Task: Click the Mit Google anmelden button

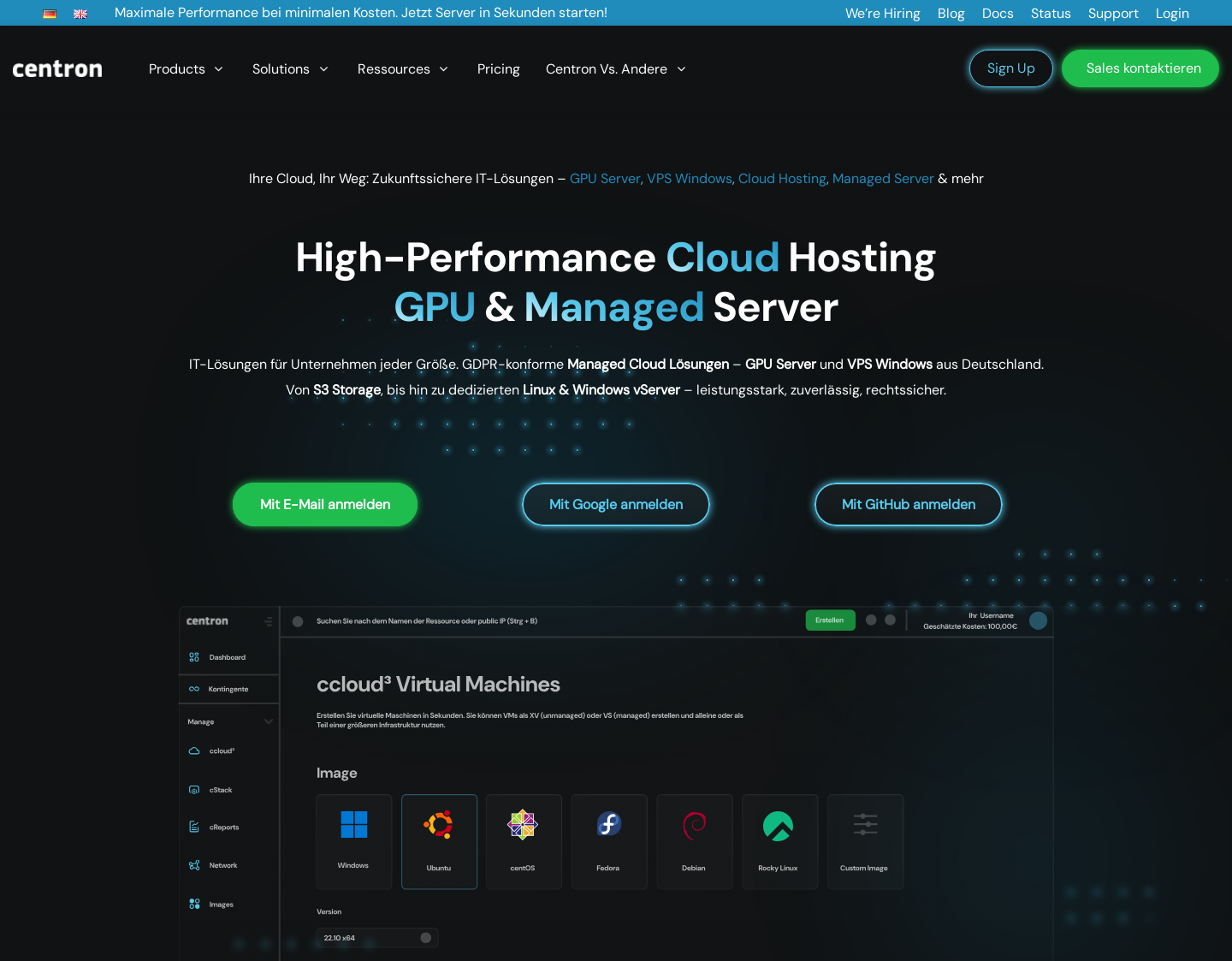Action: click(x=616, y=505)
